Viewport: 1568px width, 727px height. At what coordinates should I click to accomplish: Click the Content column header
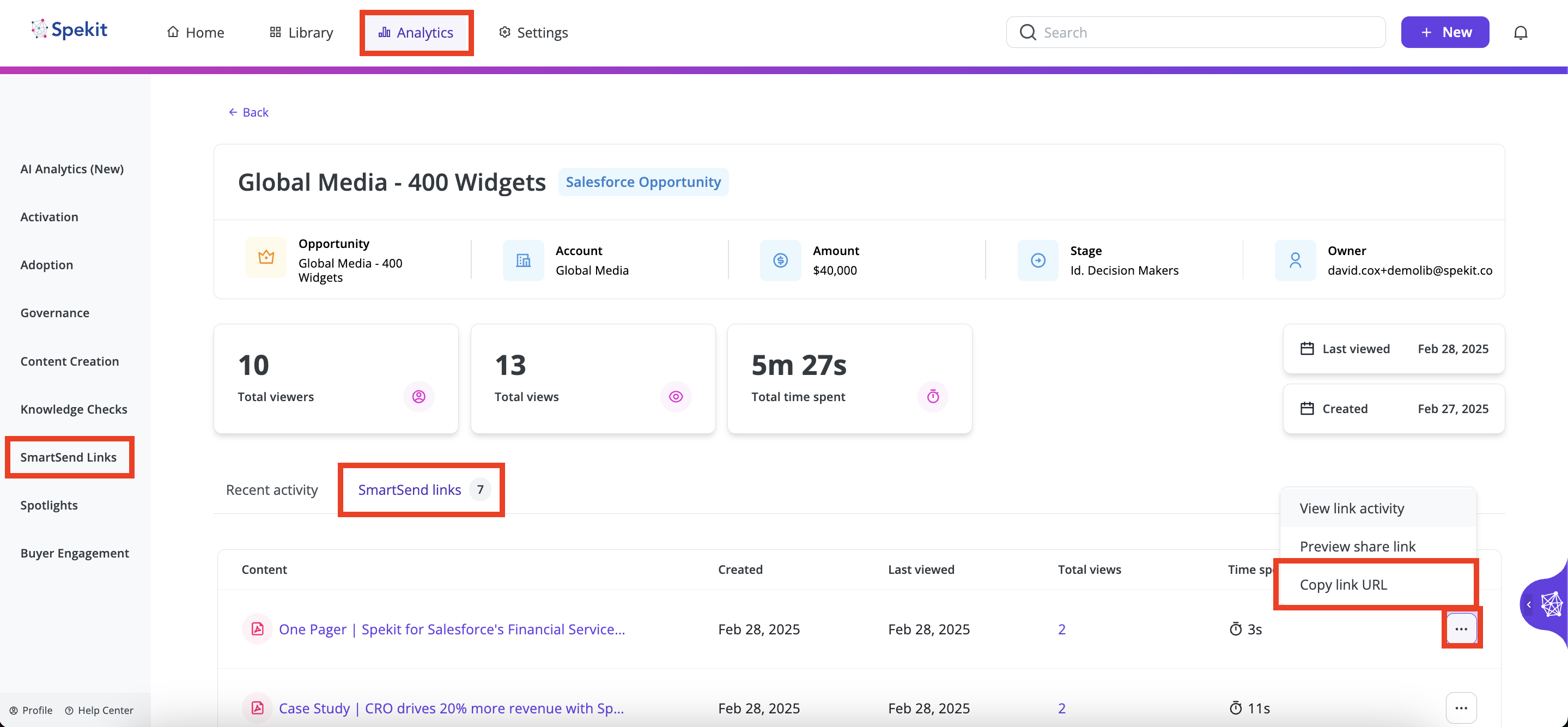pos(264,570)
